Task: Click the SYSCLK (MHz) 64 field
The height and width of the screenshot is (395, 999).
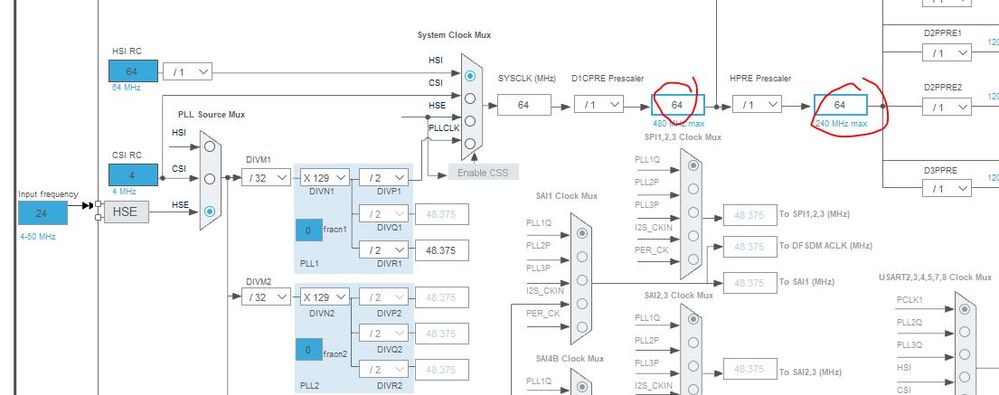Action: (x=524, y=104)
